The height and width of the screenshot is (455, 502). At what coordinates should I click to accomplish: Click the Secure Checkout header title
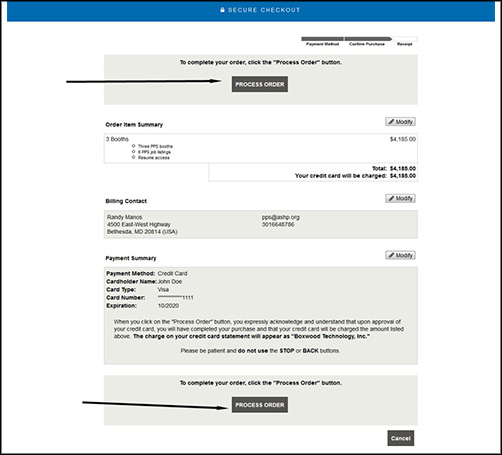264,10
